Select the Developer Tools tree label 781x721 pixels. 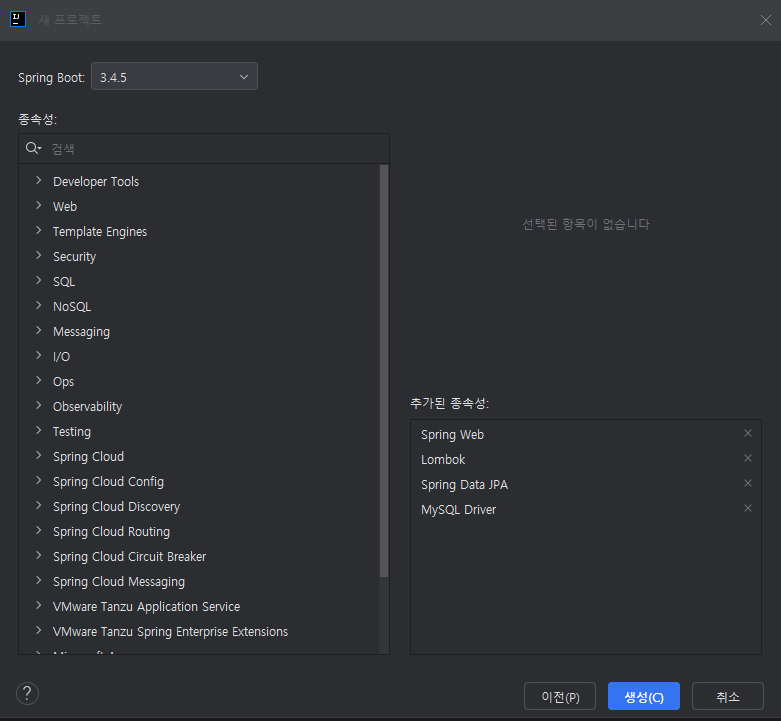coord(96,182)
